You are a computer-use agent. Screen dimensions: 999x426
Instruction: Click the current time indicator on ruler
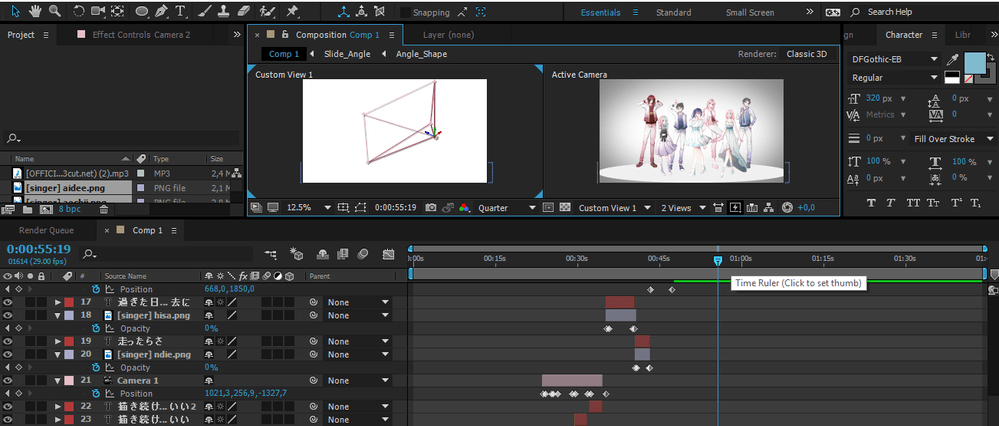point(717,260)
